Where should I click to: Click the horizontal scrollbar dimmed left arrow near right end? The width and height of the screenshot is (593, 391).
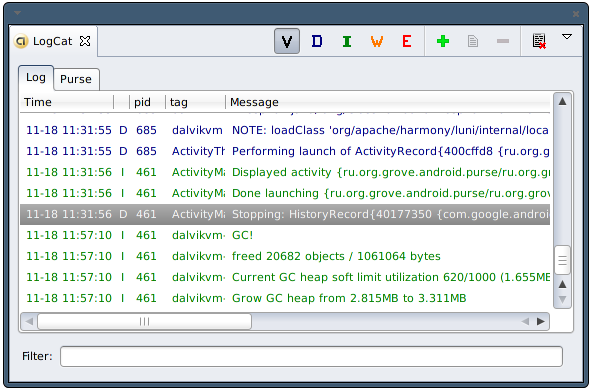525,321
